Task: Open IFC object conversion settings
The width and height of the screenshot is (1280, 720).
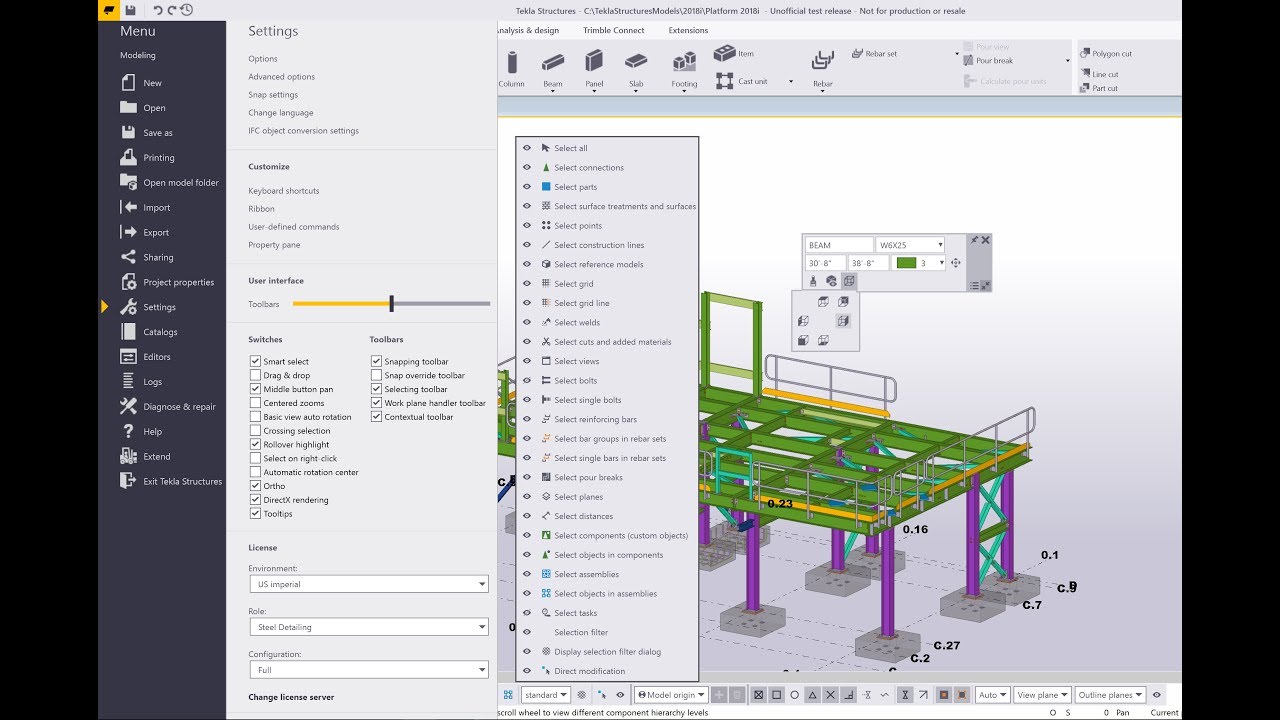Action: [304, 131]
